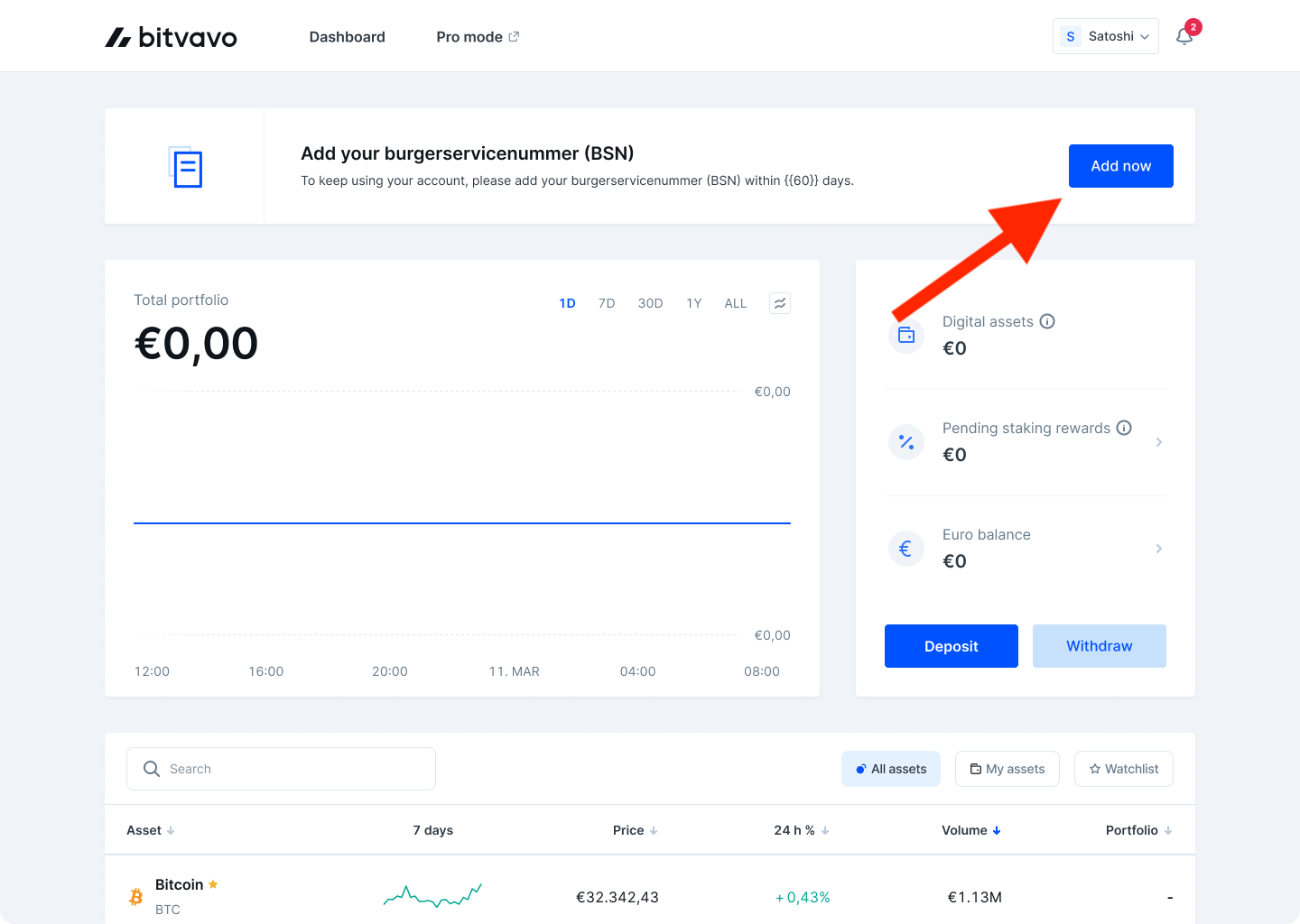Select the 1D chart range
1300x924 pixels.
coord(567,303)
